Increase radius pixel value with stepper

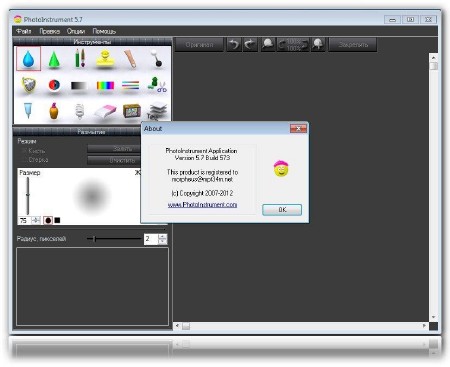click(163, 236)
